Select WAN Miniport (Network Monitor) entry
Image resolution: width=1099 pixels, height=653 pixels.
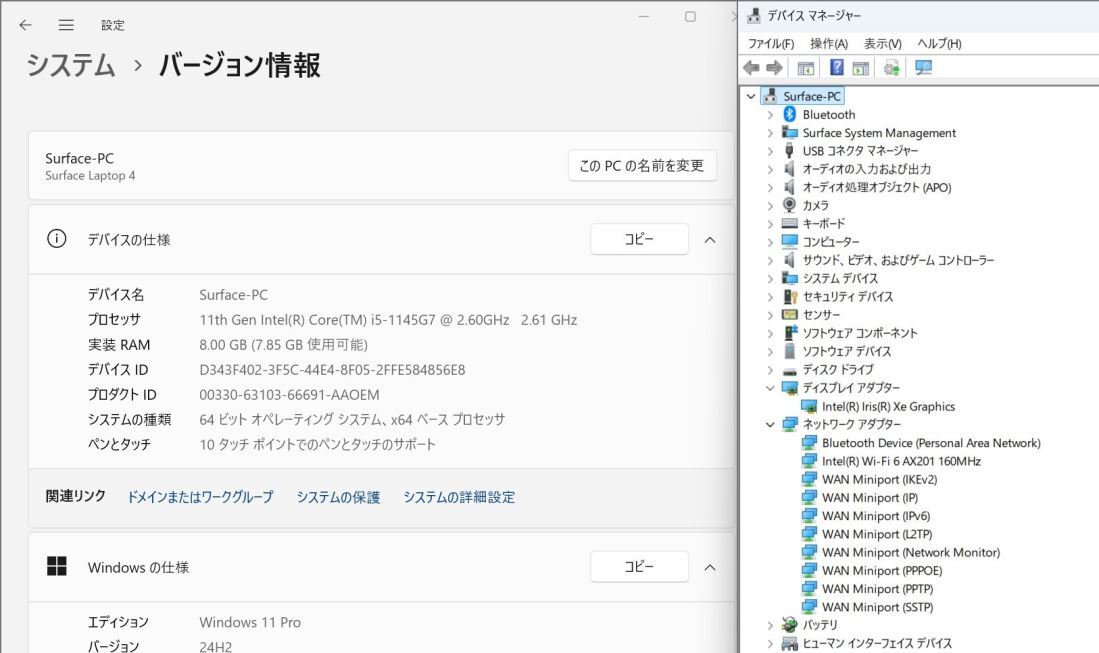pyautogui.click(x=910, y=552)
